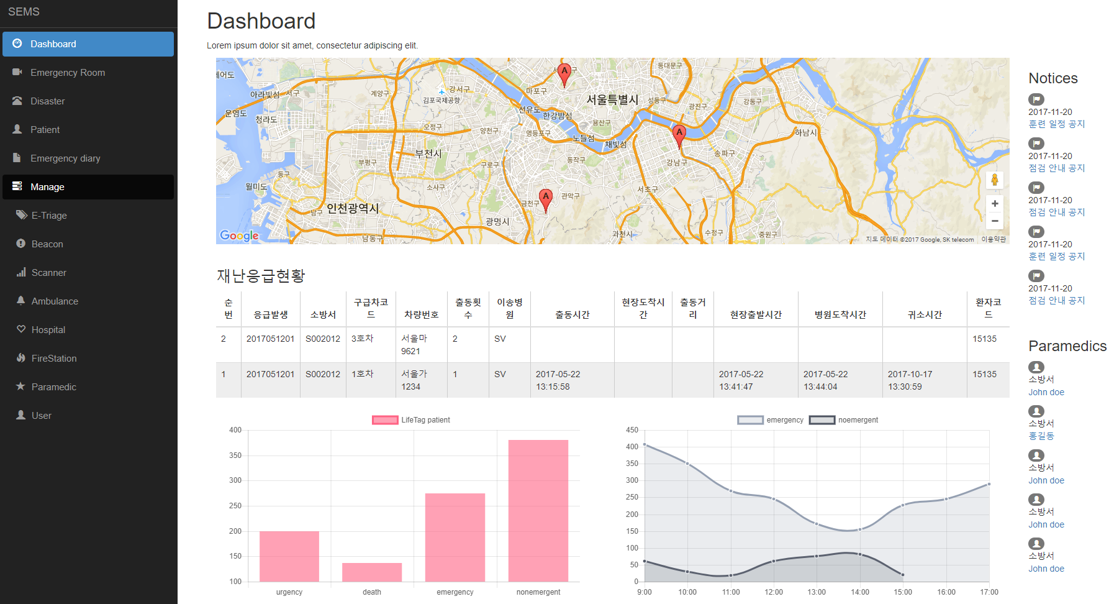Open the 홍길동 paramedic link
The height and width of the screenshot is (604, 1109).
[x=1041, y=436]
